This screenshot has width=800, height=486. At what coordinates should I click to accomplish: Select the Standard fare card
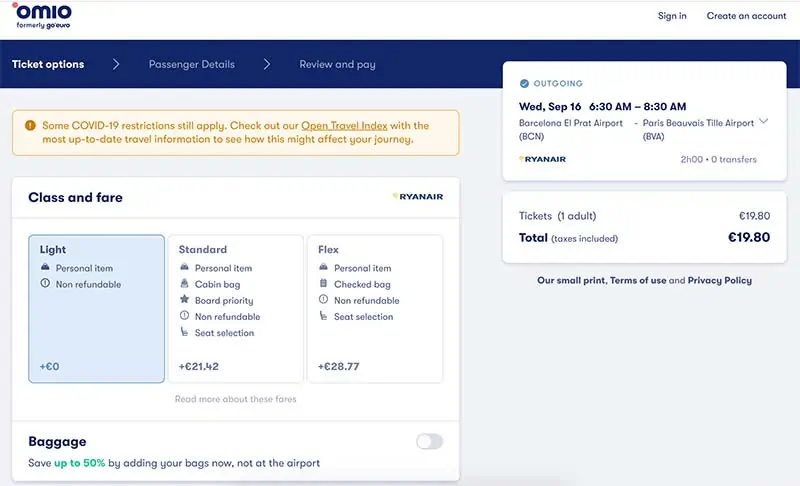pos(235,309)
